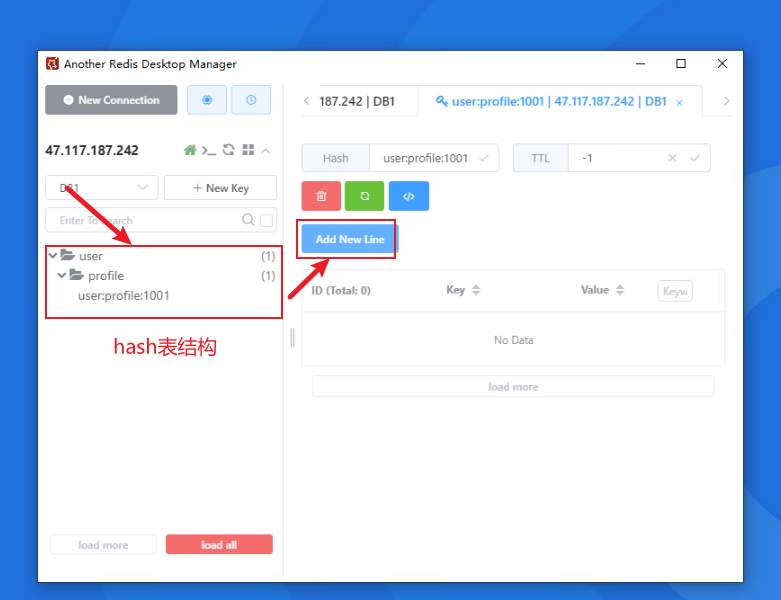Open the grid menu icon for connection

(248, 149)
